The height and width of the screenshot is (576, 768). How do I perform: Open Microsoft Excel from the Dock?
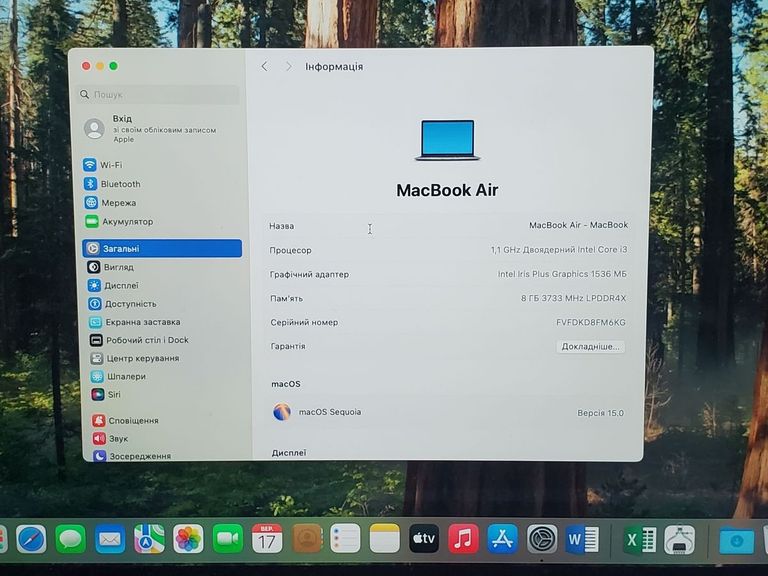point(639,540)
